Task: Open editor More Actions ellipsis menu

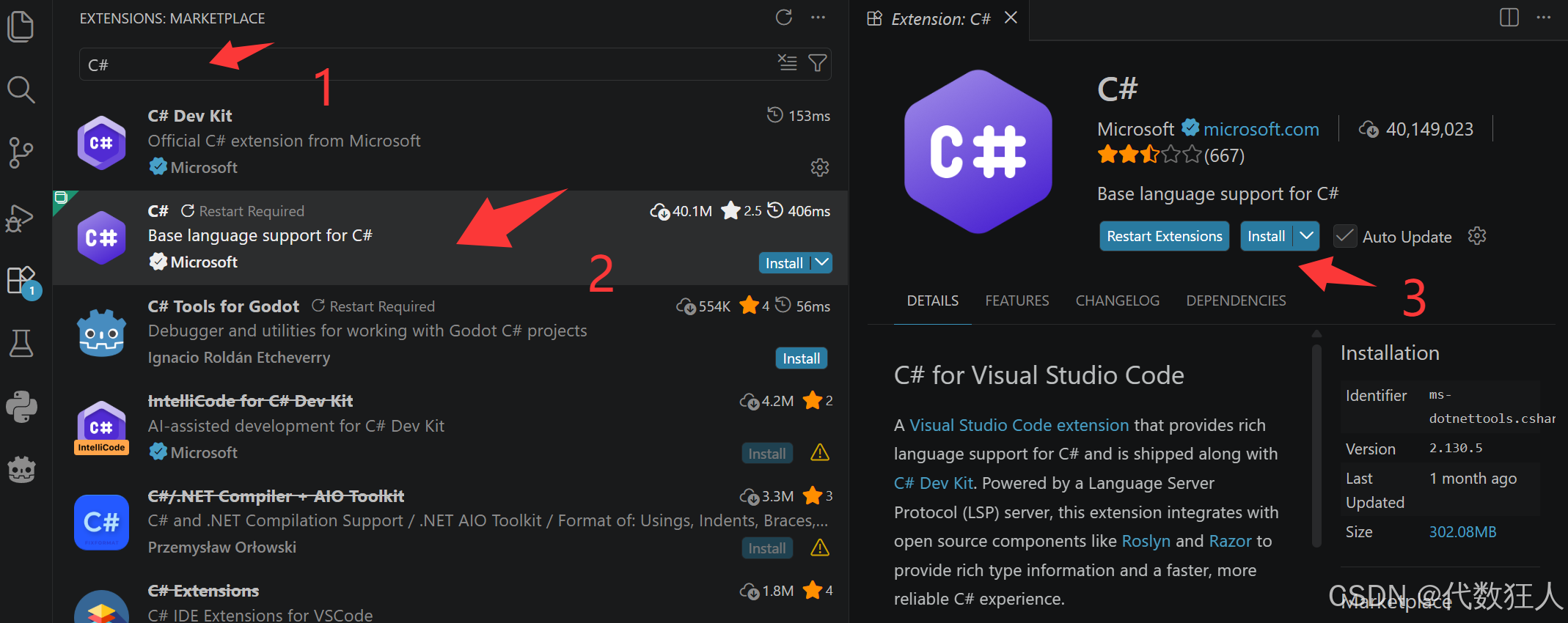Action: [1544, 18]
